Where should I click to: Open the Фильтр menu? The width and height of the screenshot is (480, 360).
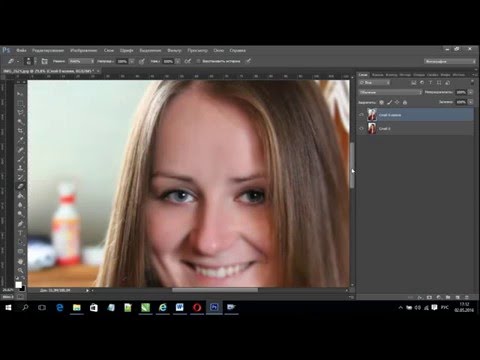point(174,50)
